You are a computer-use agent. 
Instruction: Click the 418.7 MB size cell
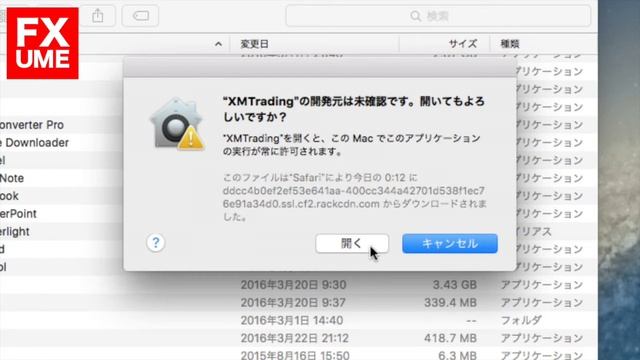coord(450,338)
